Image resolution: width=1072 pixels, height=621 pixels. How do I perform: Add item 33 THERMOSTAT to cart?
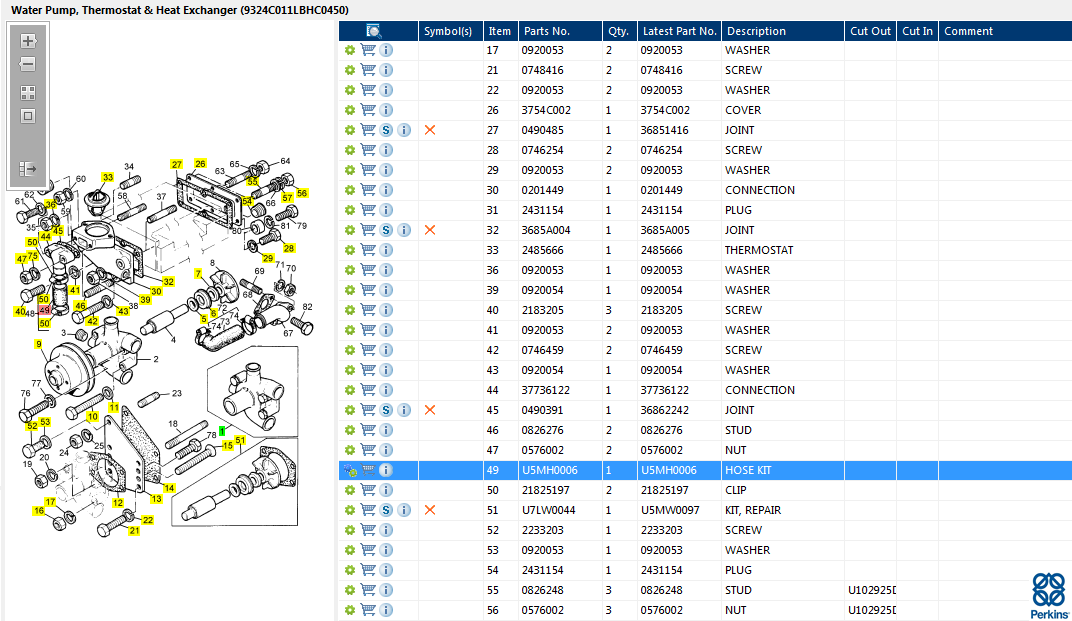[x=368, y=250]
